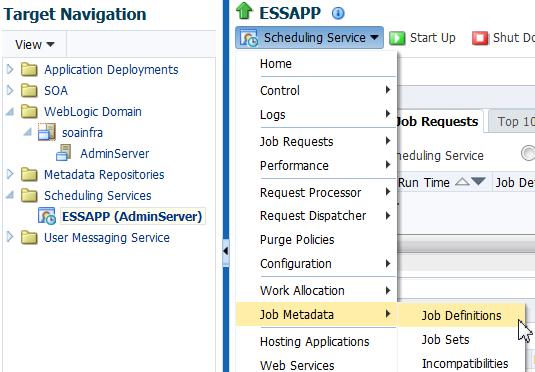Click the Run Time column header
This screenshot has height=372, width=535.
click(x=424, y=183)
